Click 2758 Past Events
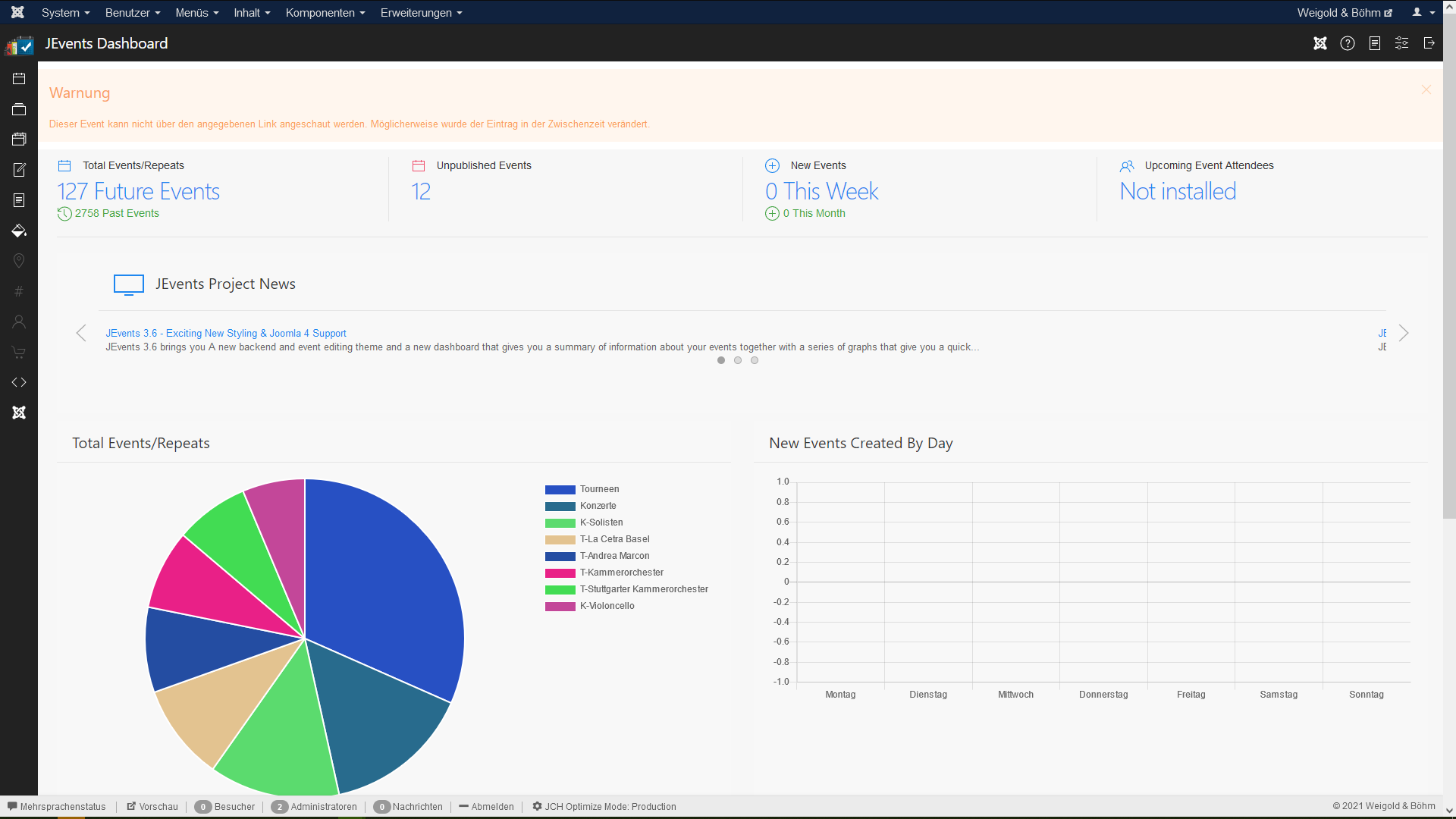Image resolution: width=1456 pixels, height=819 pixels. coord(117,213)
